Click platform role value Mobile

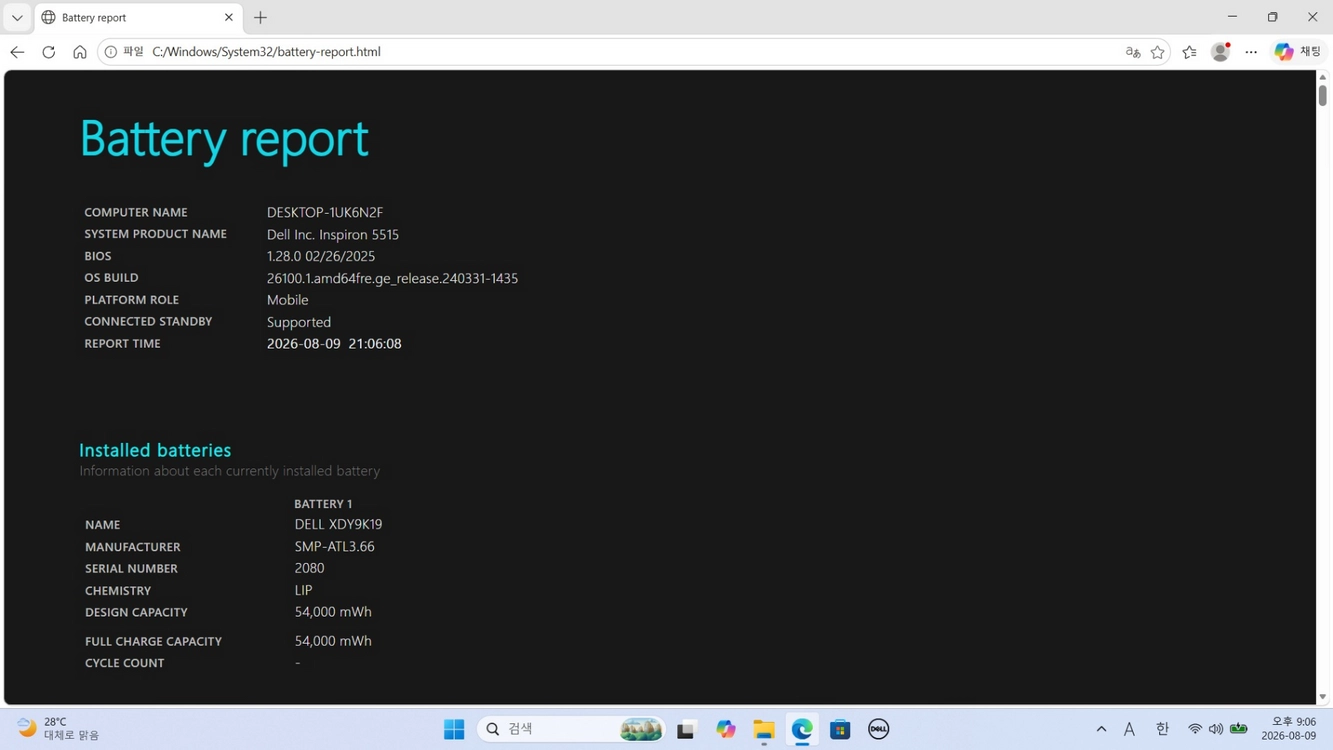click(x=287, y=300)
